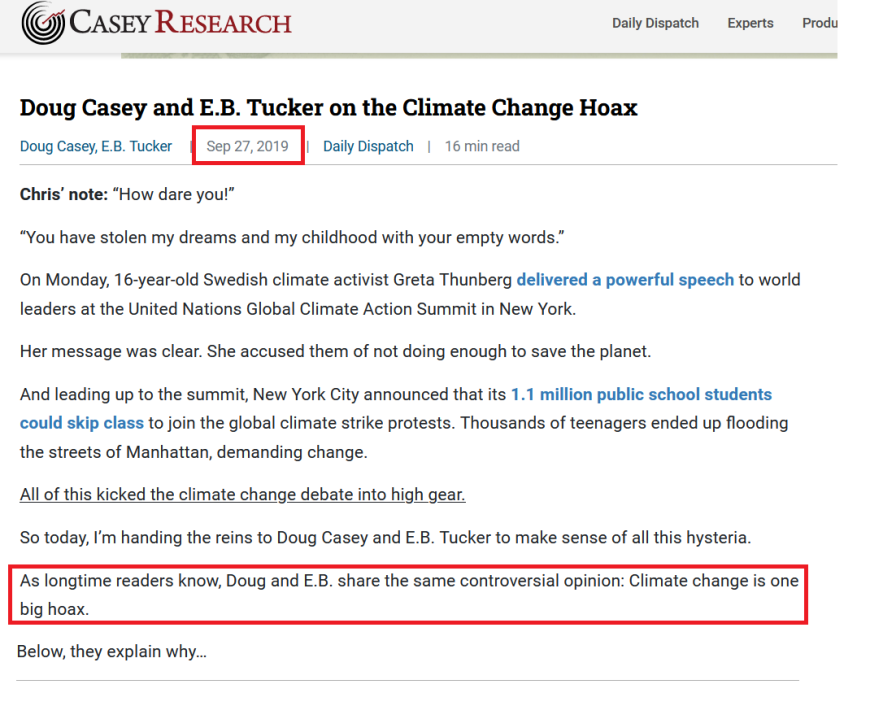
Task: Click the Casey Research spiral logo icon
Action: [x=41, y=22]
